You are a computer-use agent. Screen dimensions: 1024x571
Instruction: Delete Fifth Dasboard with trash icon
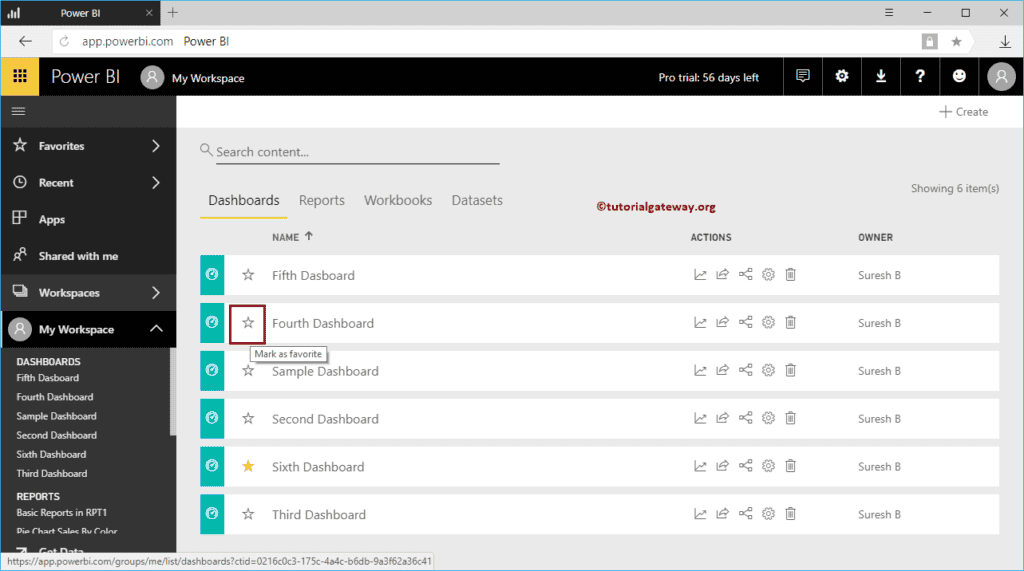click(790, 275)
